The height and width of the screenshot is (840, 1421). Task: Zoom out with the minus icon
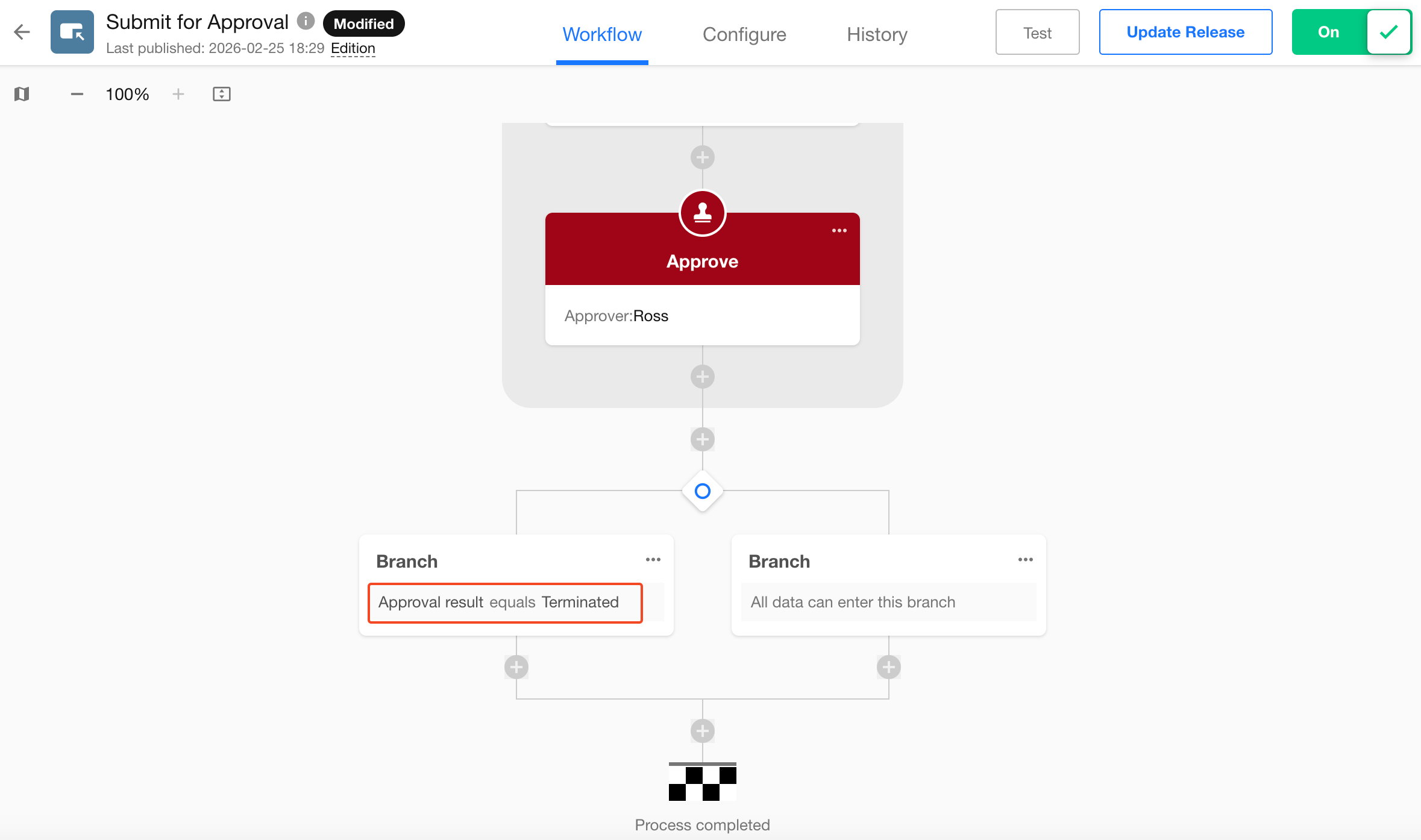(77, 94)
